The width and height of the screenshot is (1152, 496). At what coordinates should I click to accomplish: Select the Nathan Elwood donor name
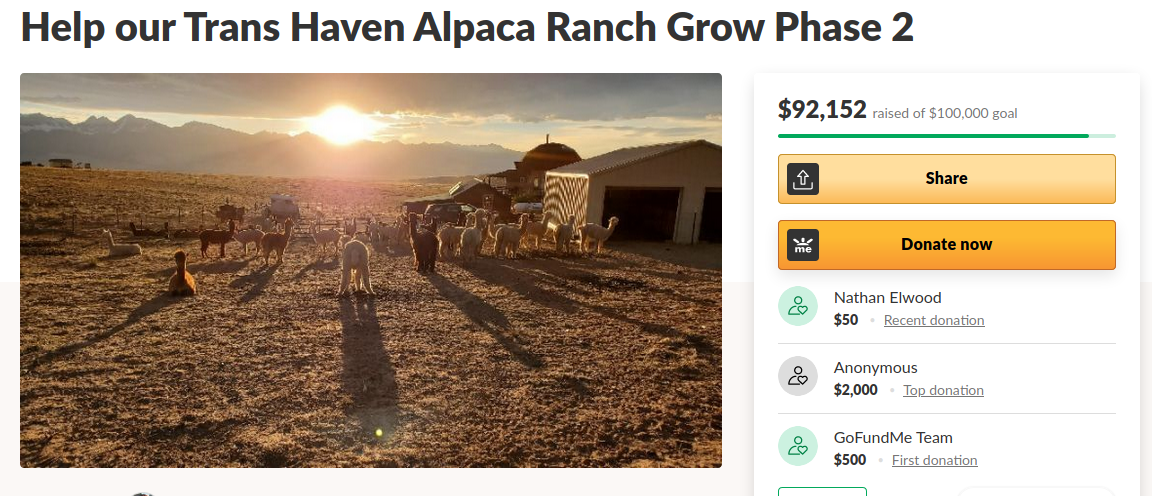click(888, 298)
